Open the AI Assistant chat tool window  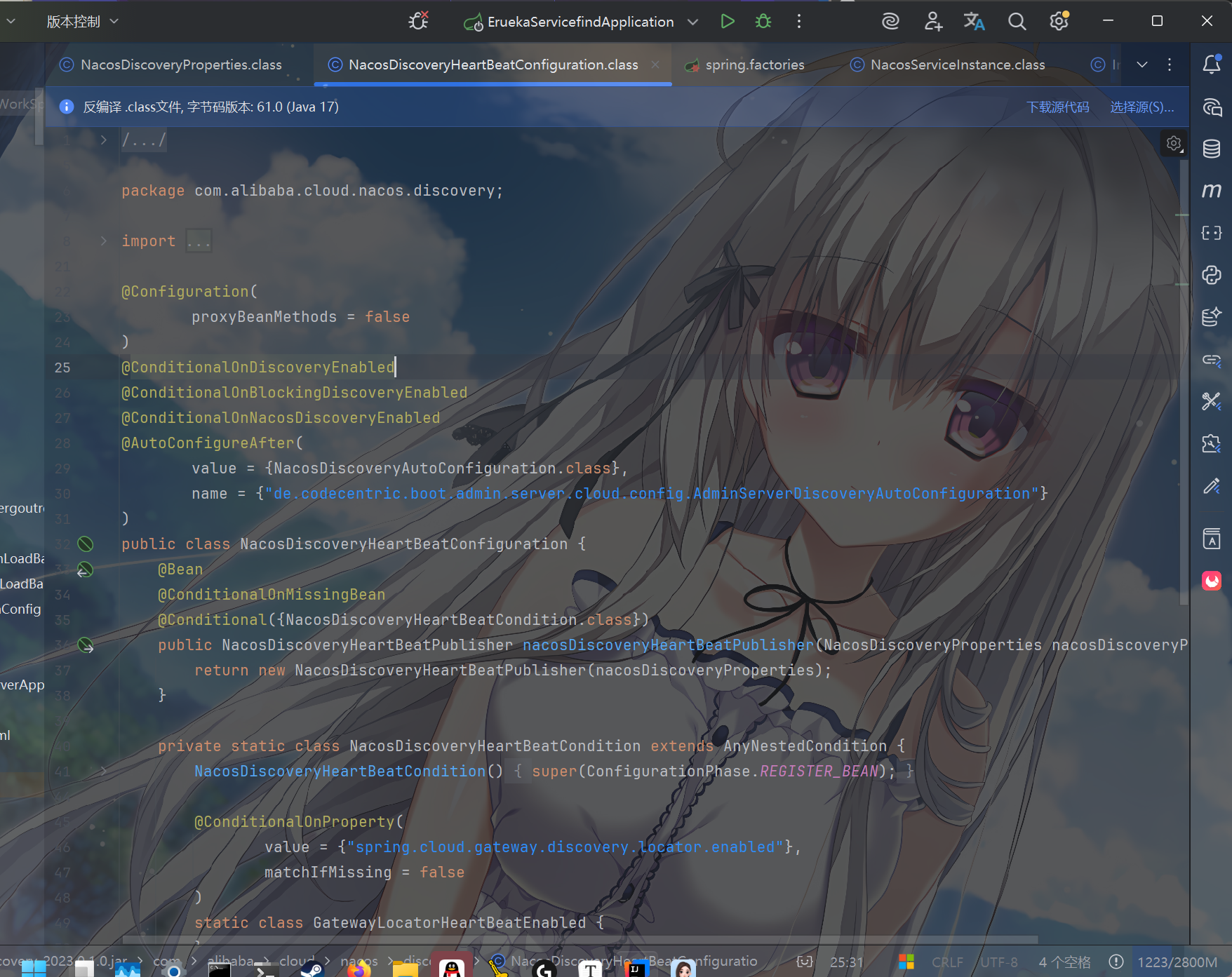(x=1212, y=107)
